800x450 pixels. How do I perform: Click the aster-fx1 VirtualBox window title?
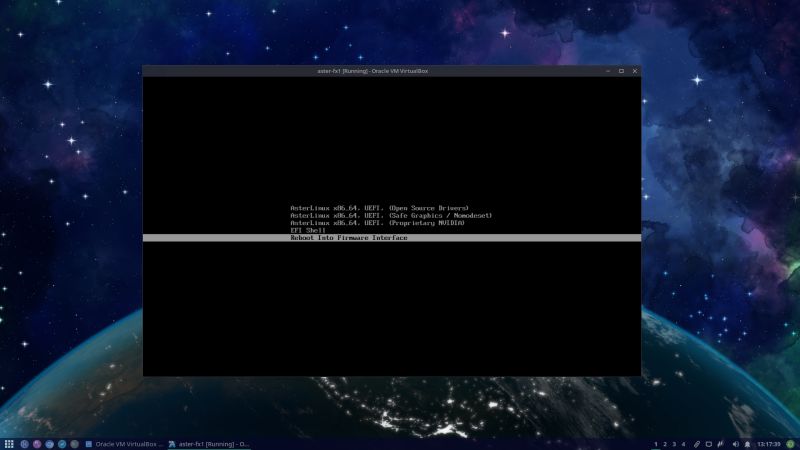372,71
